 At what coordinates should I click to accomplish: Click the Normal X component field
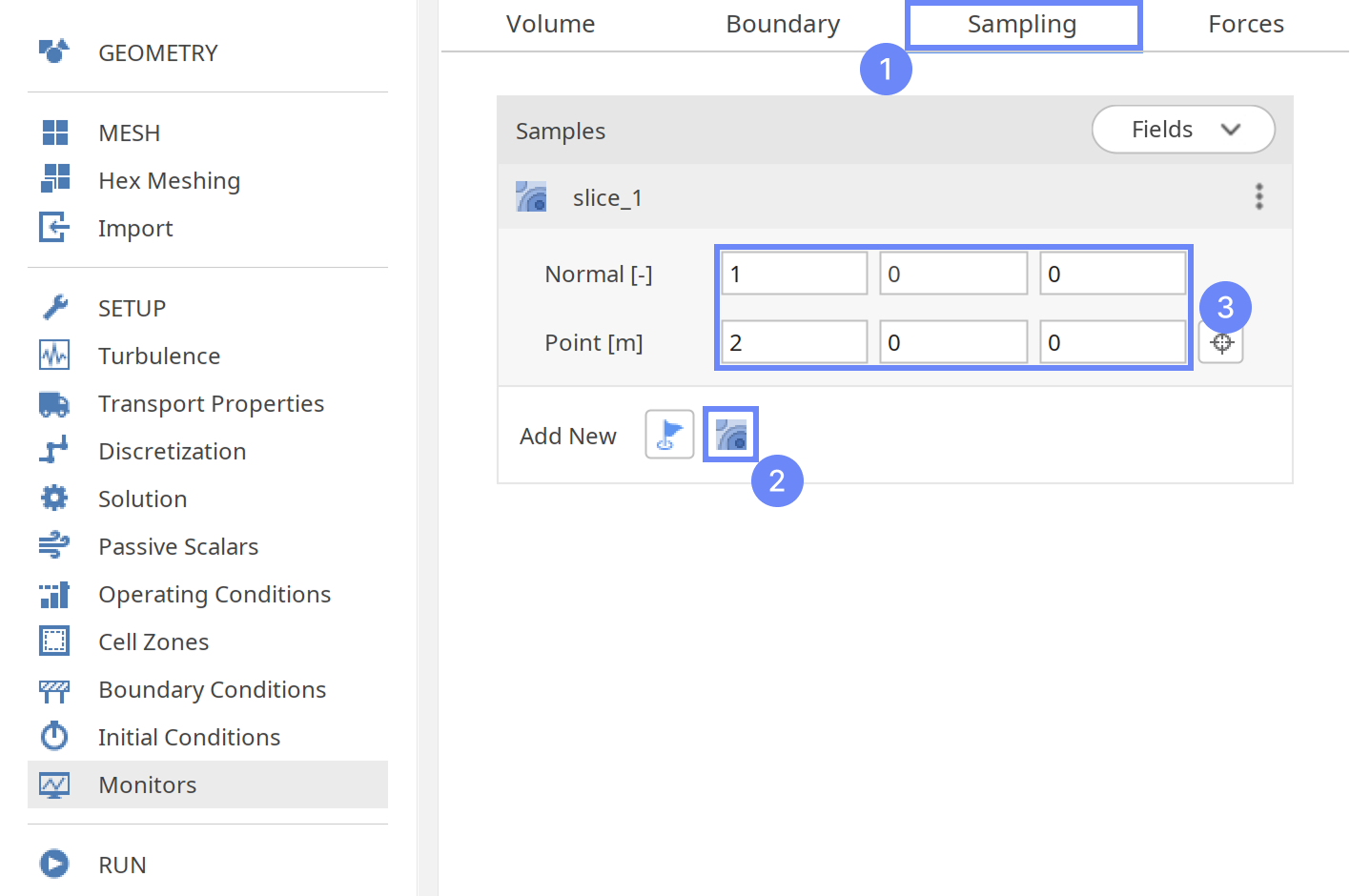[x=793, y=275]
